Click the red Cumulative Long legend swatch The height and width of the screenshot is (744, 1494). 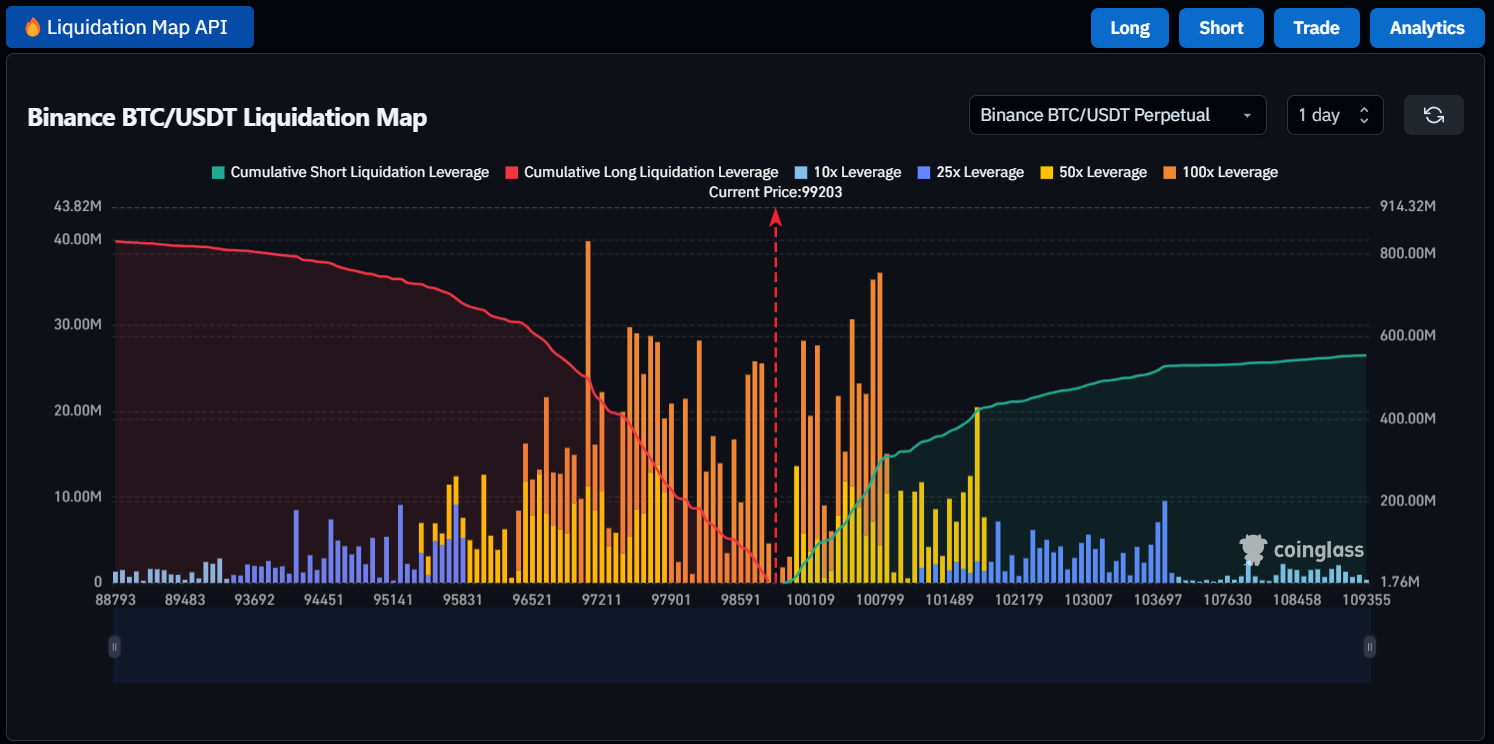[x=511, y=172]
